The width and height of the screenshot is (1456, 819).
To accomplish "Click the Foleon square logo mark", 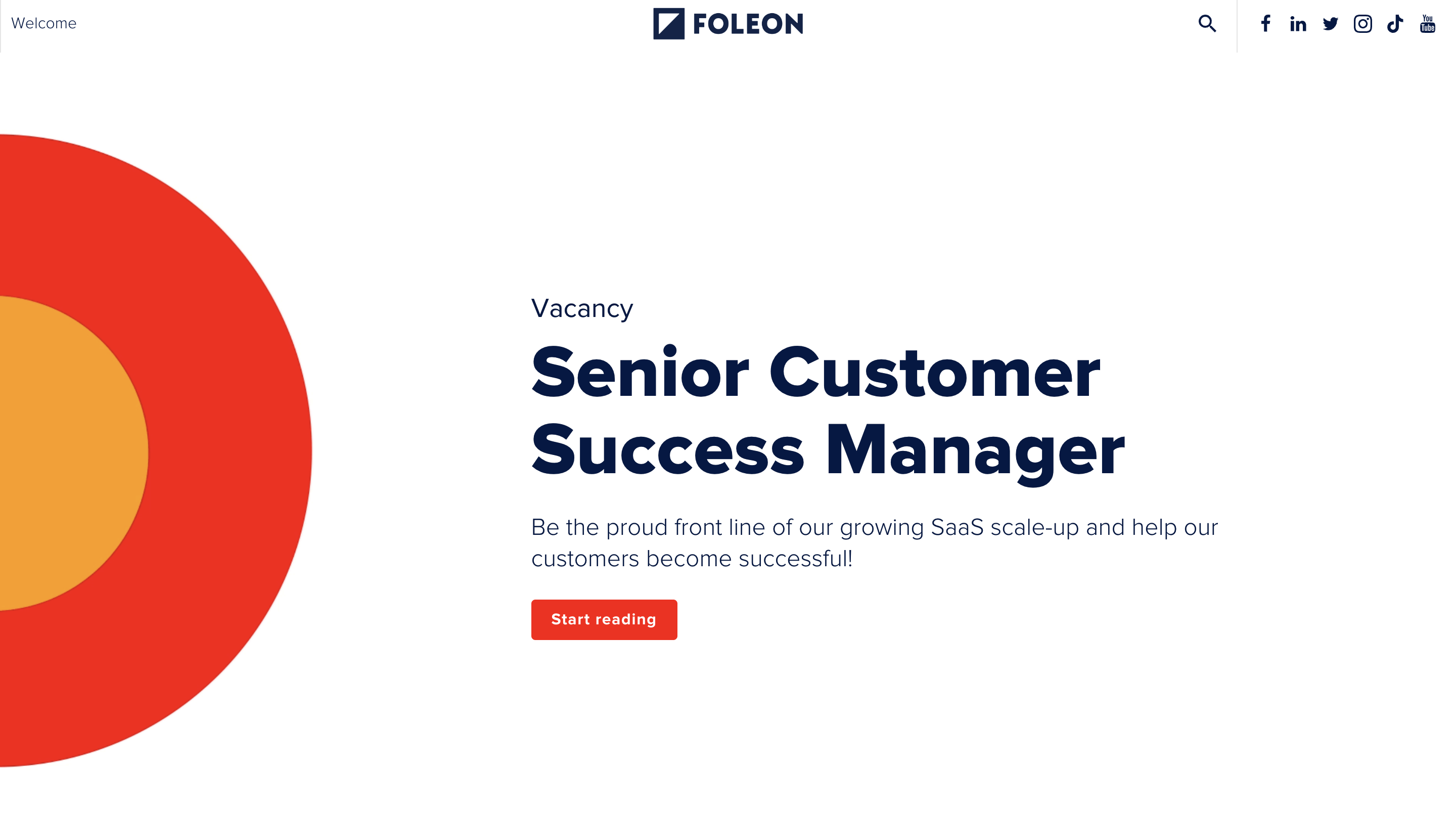I will (669, 24).
